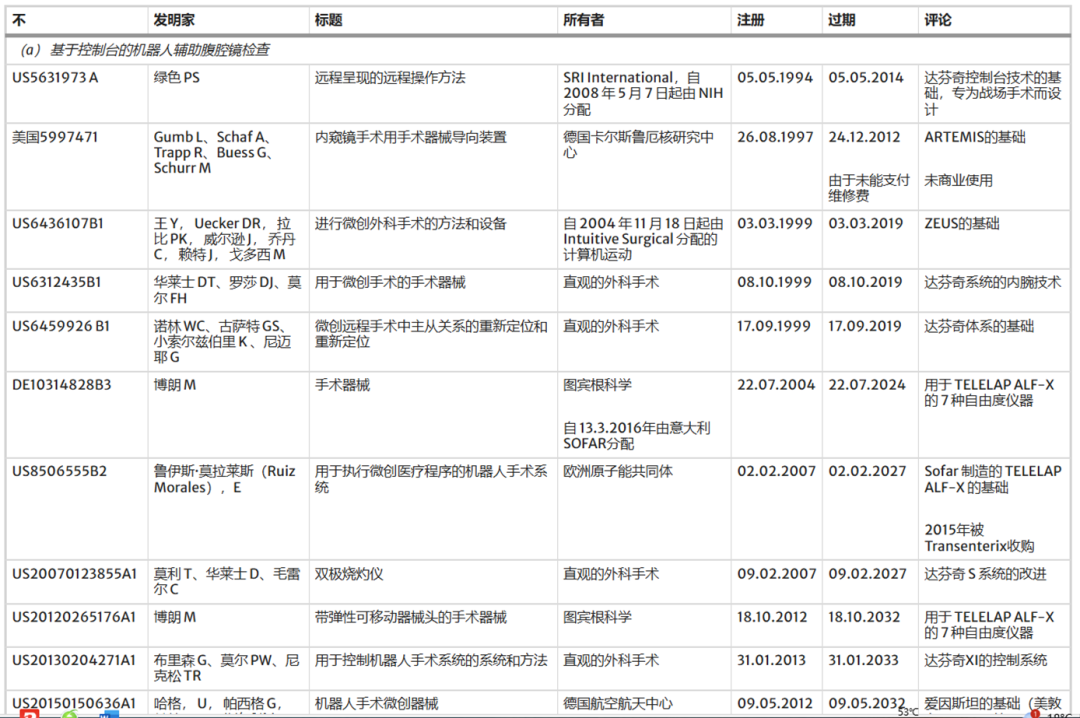Select title 用于微创手术的手术器械
1080x718 pixels.
coord(390,282)
